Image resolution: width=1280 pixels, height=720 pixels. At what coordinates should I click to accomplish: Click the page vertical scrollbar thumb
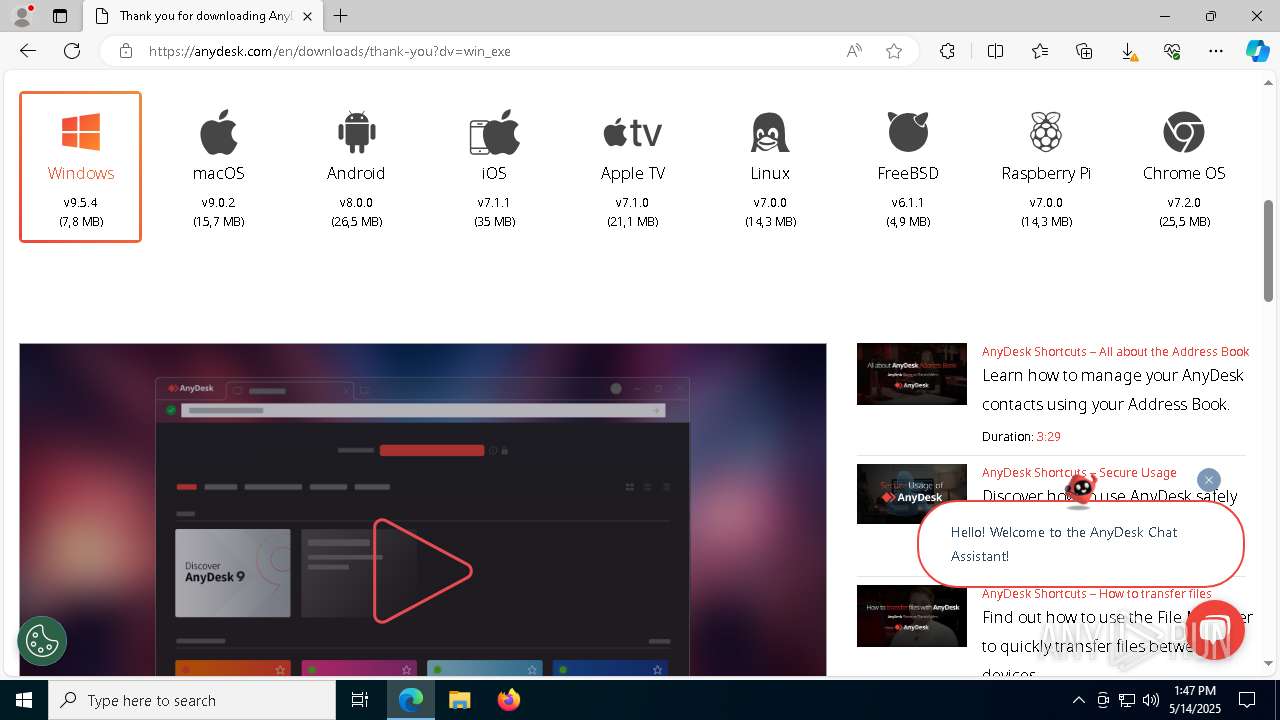1269,250
